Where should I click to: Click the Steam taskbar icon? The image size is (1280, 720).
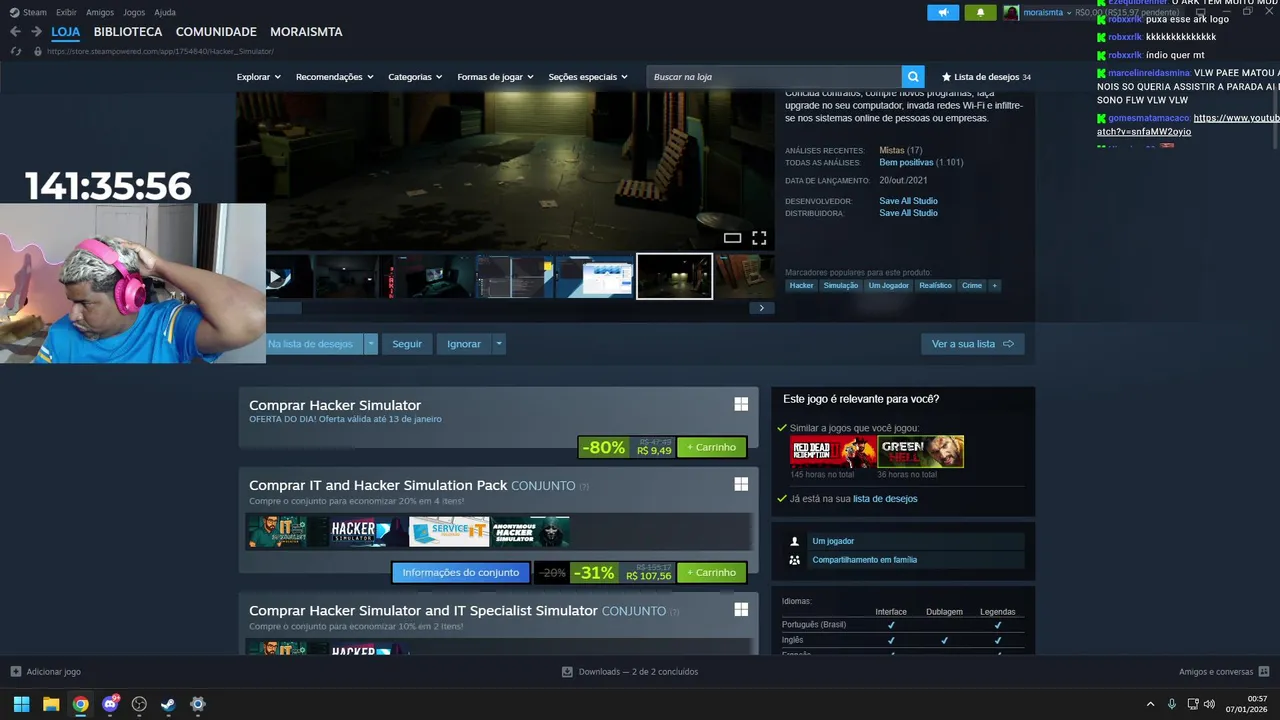[168, 704]
